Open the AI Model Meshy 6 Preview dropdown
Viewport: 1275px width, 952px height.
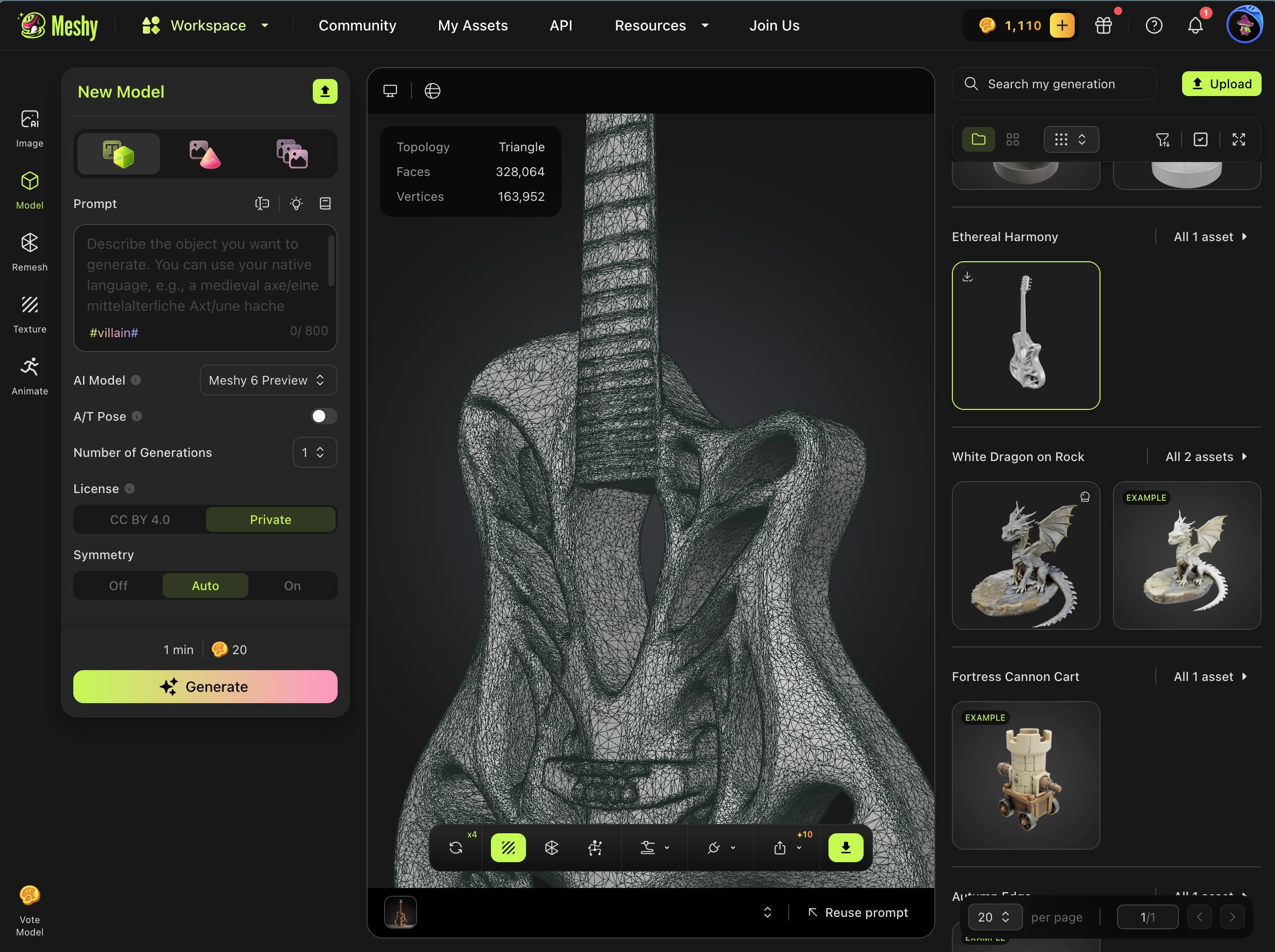pos(268,380)
